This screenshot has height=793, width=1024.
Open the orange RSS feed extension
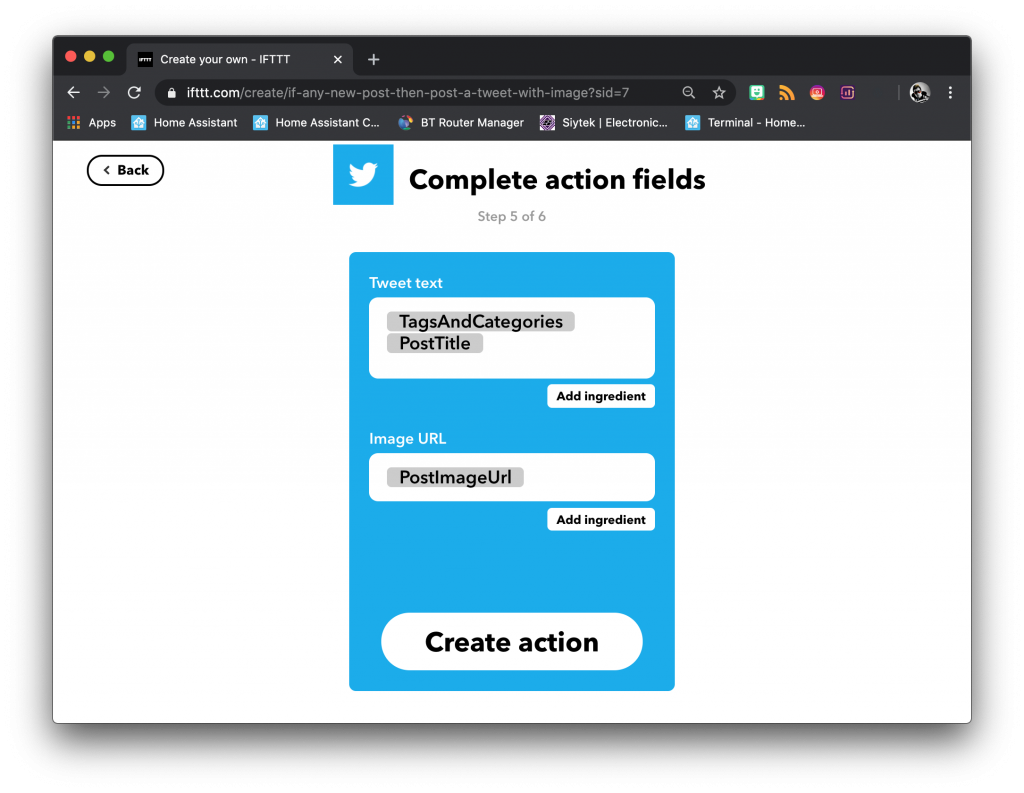(x=786, y=93)
